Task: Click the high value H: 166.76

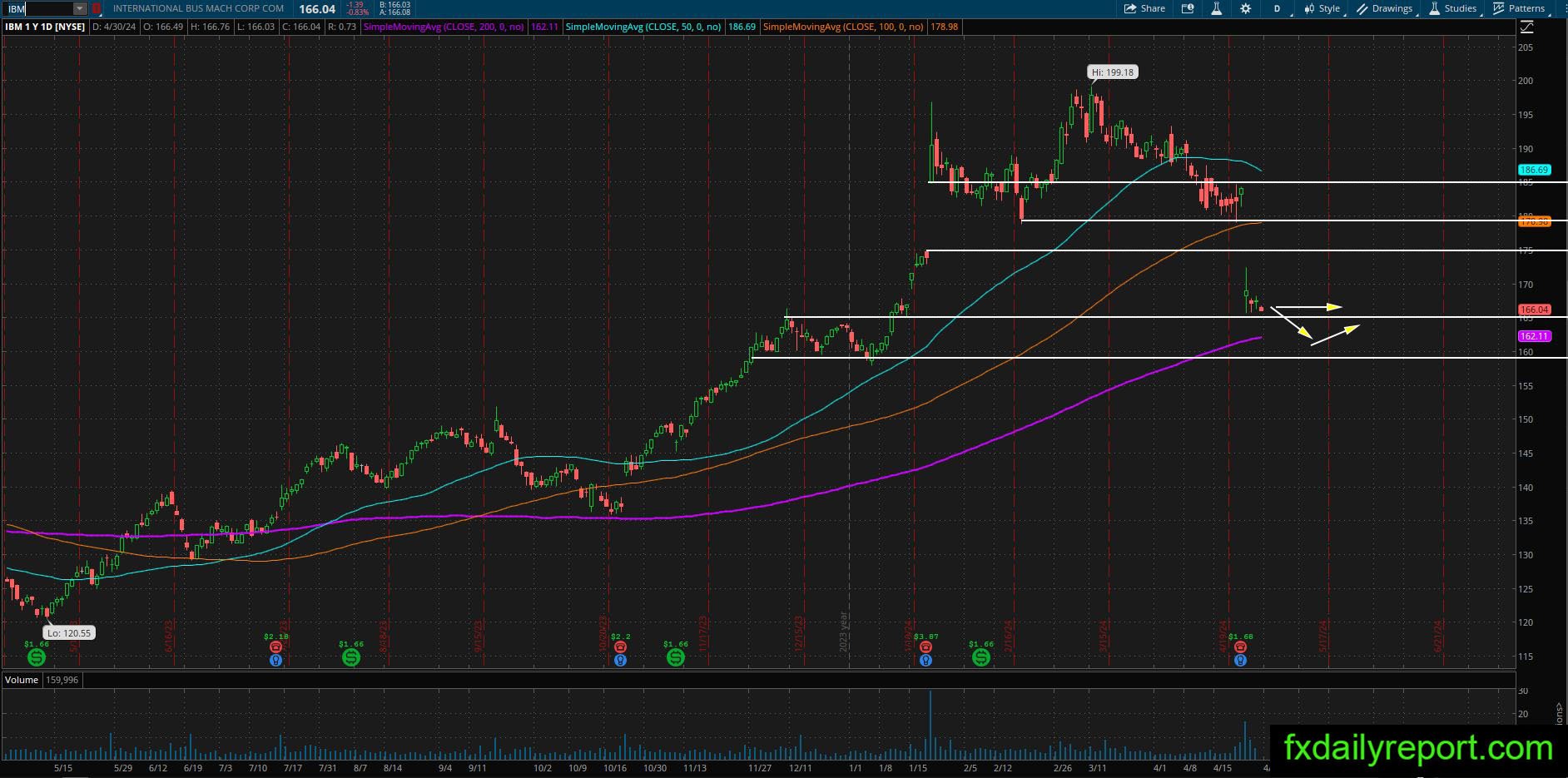Action: tap(212, 27)
